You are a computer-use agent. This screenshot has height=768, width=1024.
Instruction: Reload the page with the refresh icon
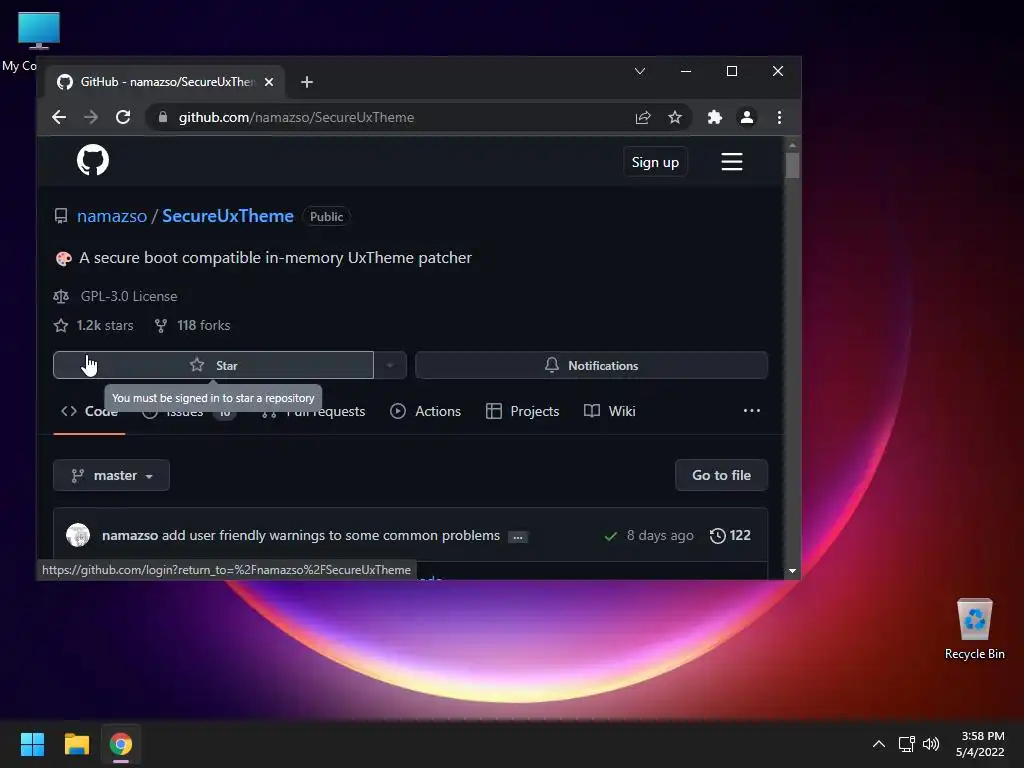pyautogui.click(x=123, y=118)
